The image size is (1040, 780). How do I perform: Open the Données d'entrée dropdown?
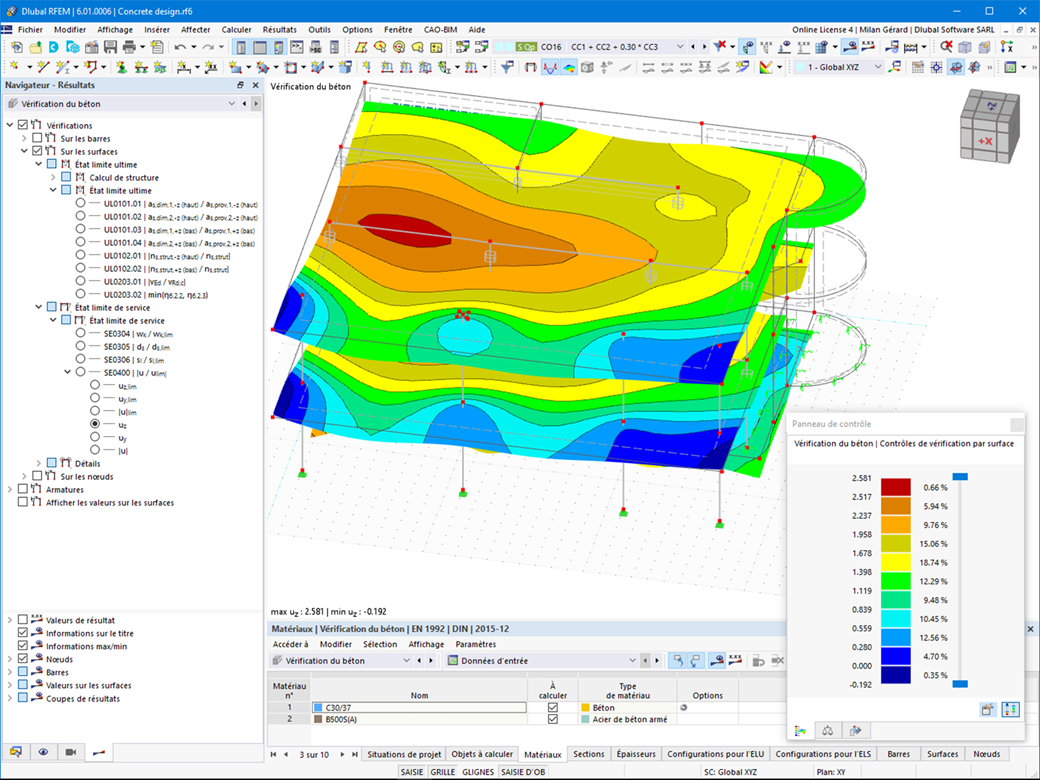pyautogui.click(x=631, y=661)
